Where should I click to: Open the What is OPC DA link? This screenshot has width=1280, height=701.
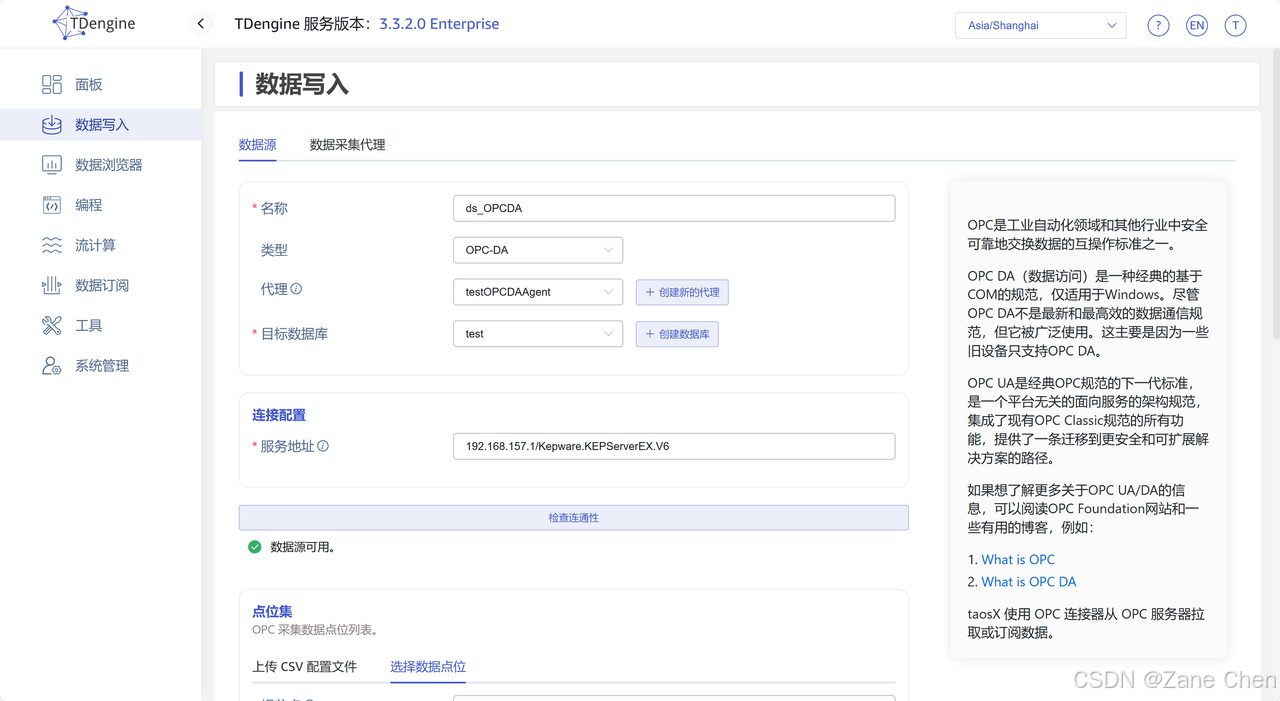(x=1029, y=581)
